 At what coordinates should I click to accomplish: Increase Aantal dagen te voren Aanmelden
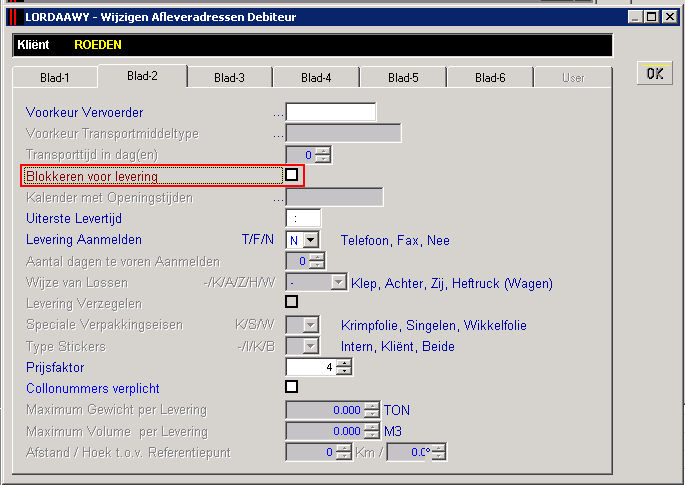317,257
